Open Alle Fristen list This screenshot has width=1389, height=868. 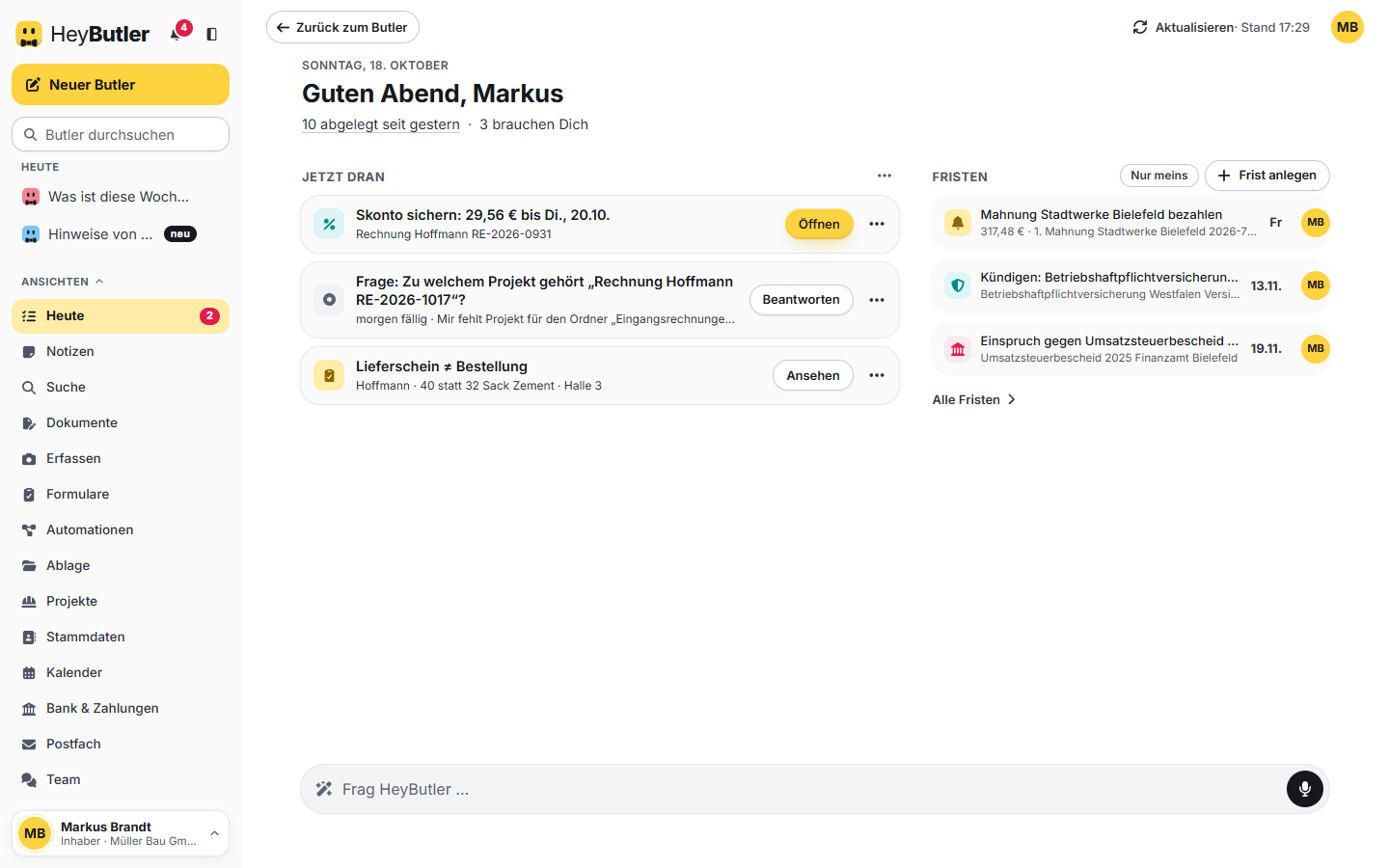click(973, 399)
